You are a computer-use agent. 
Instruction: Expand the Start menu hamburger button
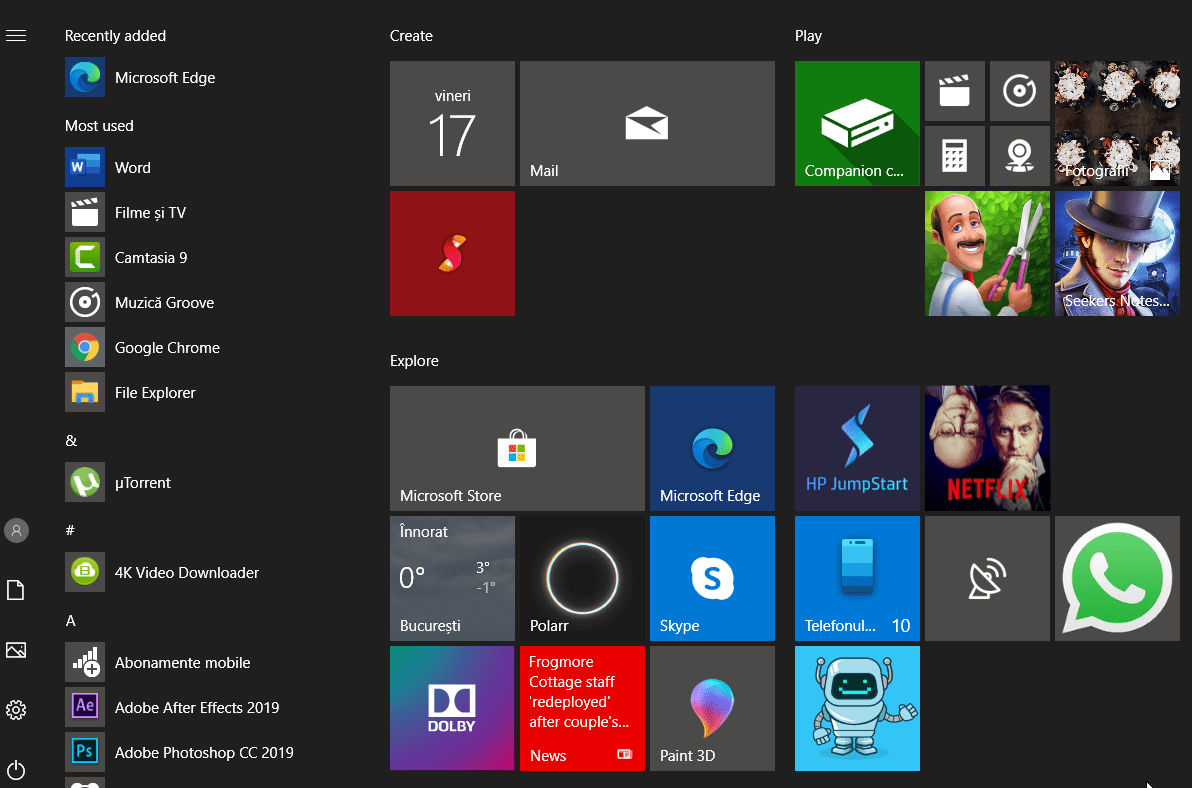[x=16, y=36]
